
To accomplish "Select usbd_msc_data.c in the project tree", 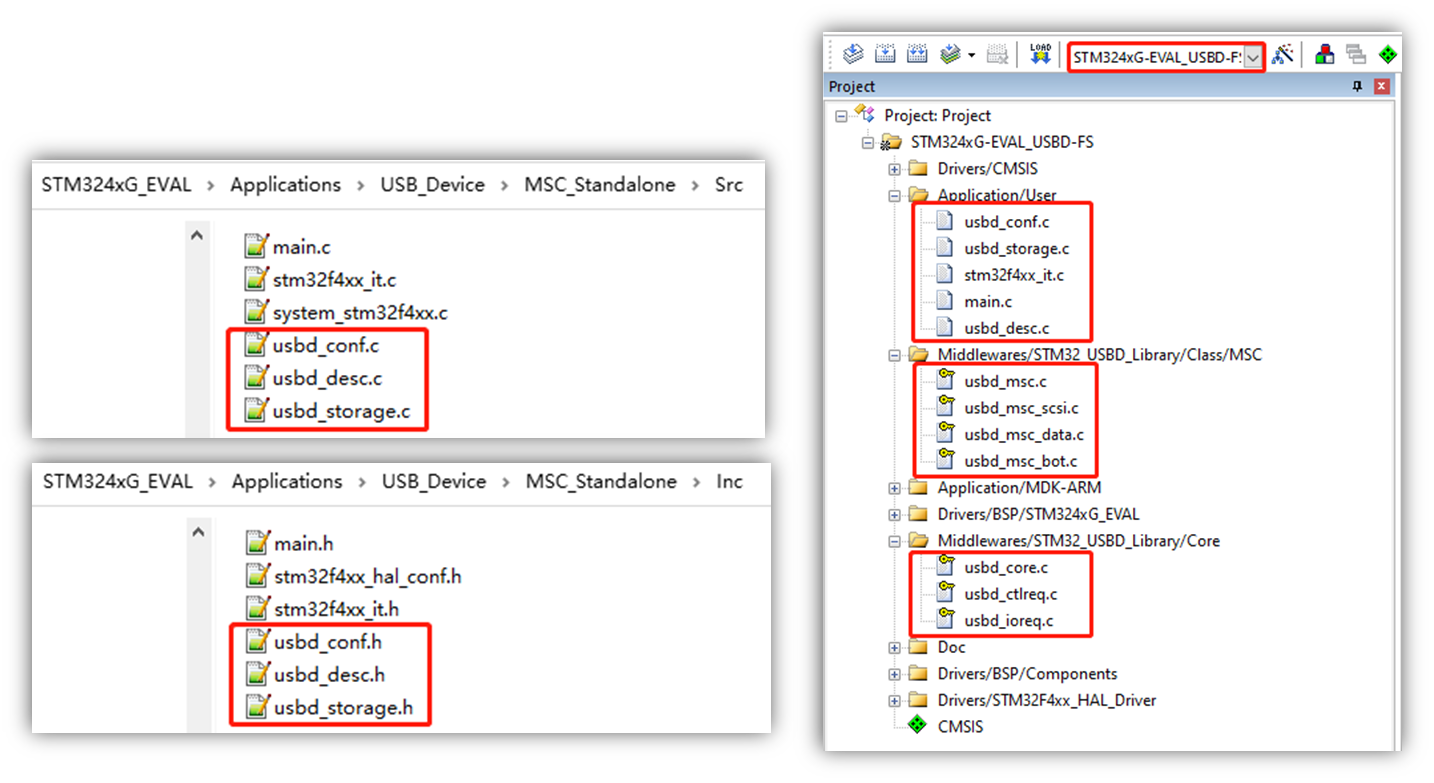I will point(1024,435).
